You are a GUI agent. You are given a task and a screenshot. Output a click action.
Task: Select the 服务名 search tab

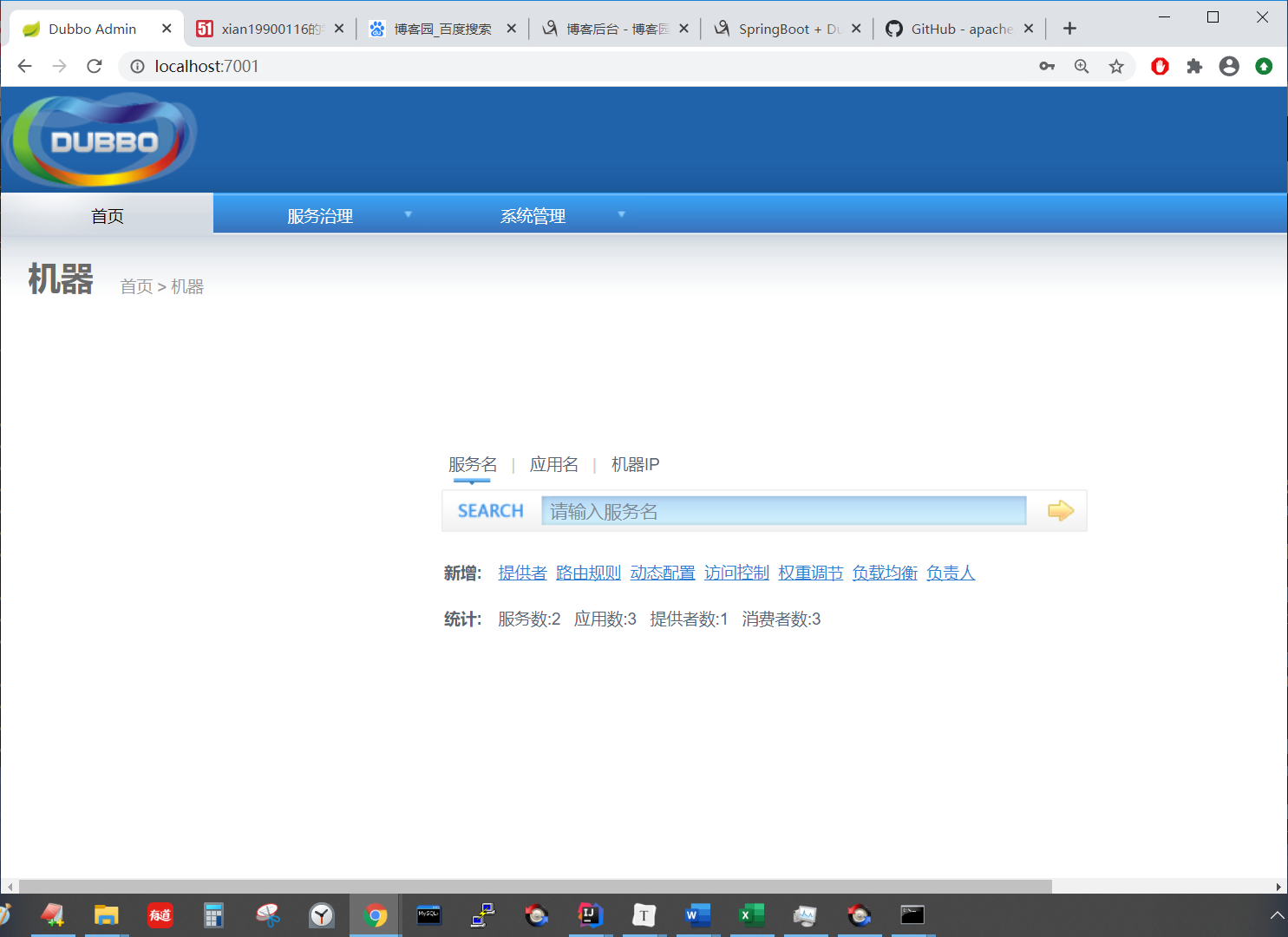pos(473,465)
